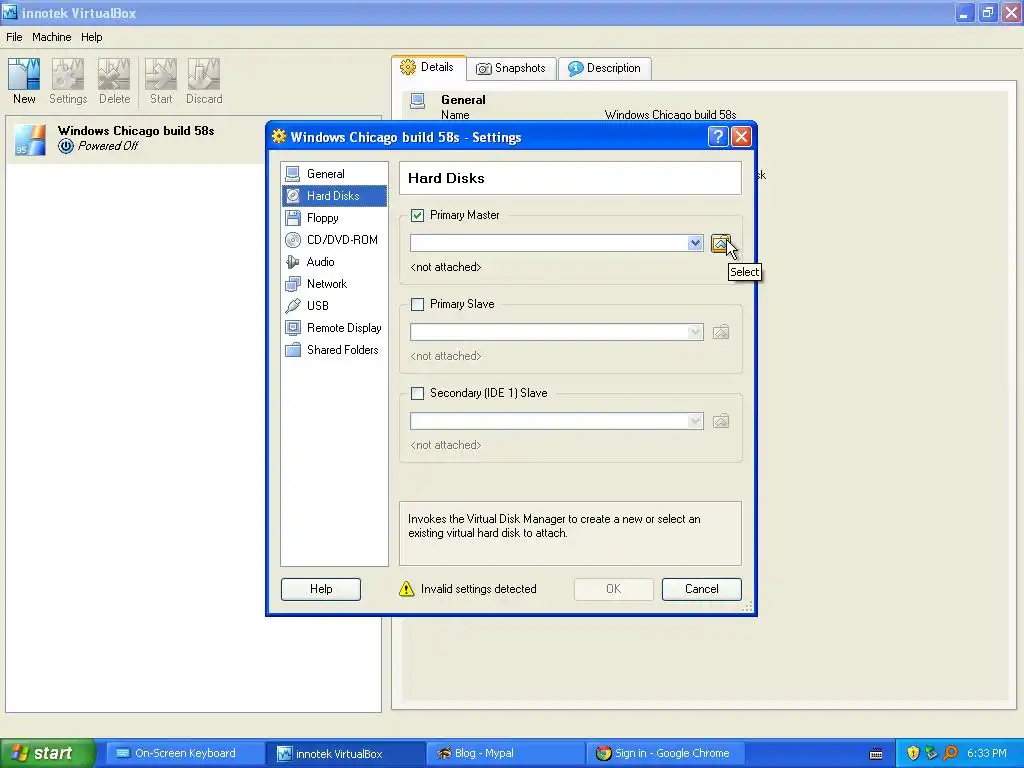Click the General heading in Details pane
This screenshot has height=768, width=1024.
tap(463, 100)
